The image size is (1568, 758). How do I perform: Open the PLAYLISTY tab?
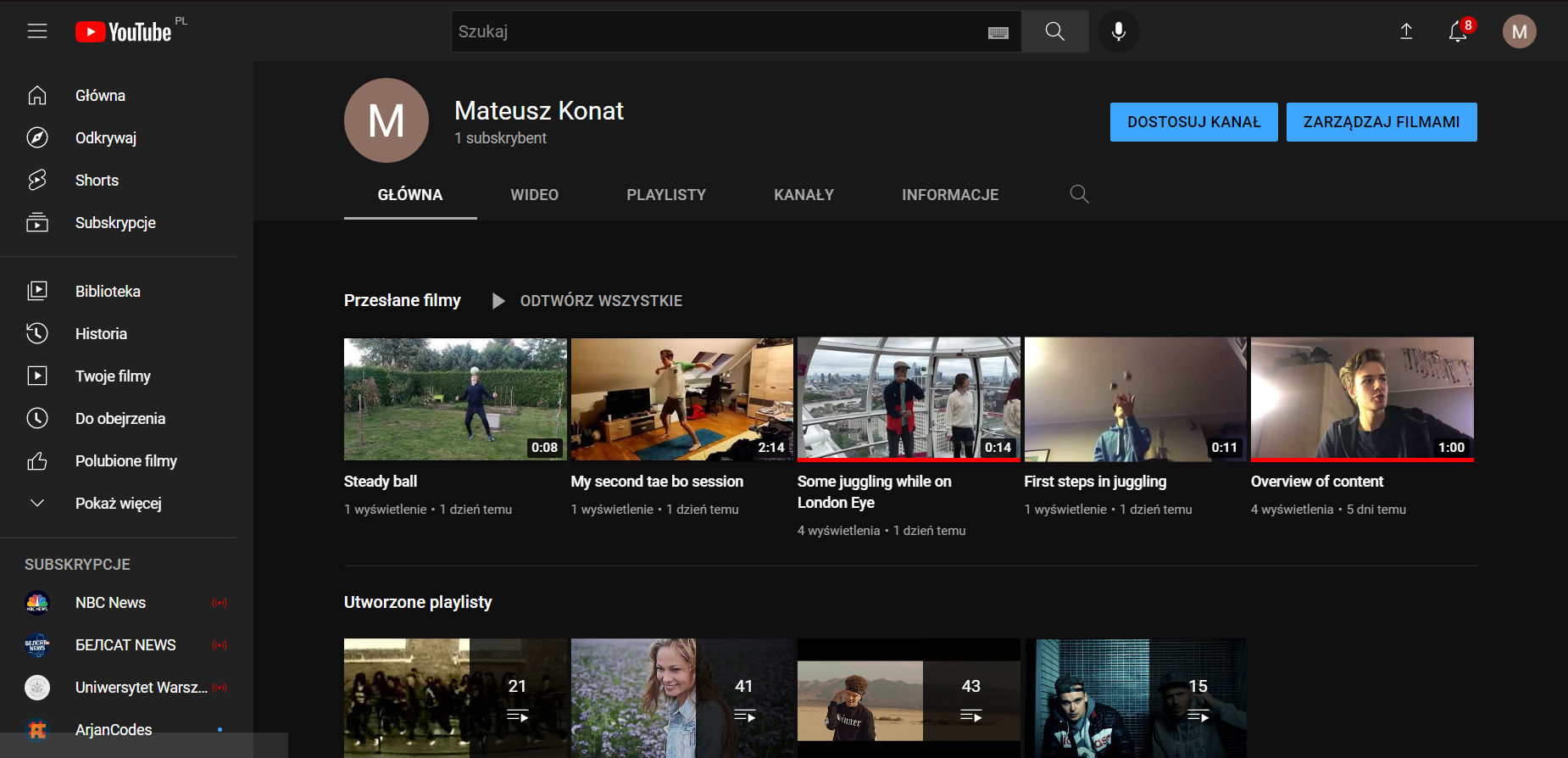[x=666, y=195]
